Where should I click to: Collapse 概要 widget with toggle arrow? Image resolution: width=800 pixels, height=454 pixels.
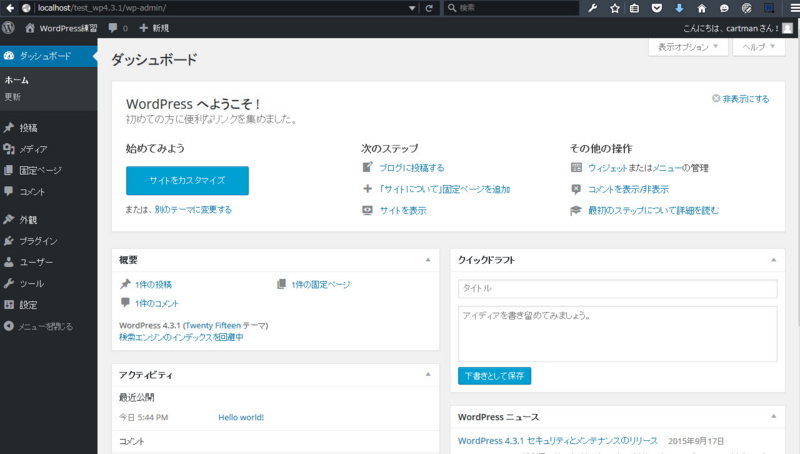click(x=428, y=260)
